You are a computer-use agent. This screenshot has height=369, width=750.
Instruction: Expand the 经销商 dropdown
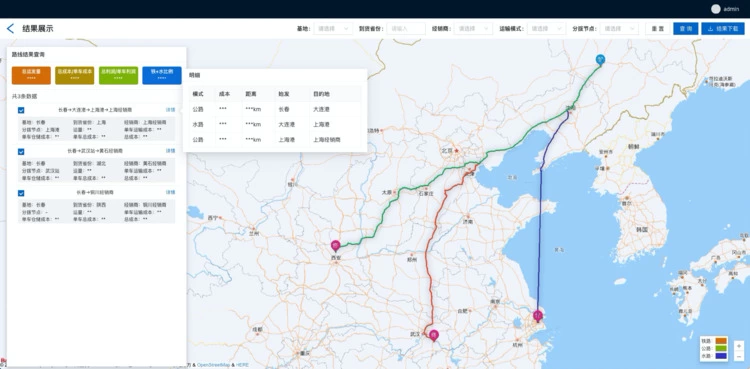pos(473,29)
